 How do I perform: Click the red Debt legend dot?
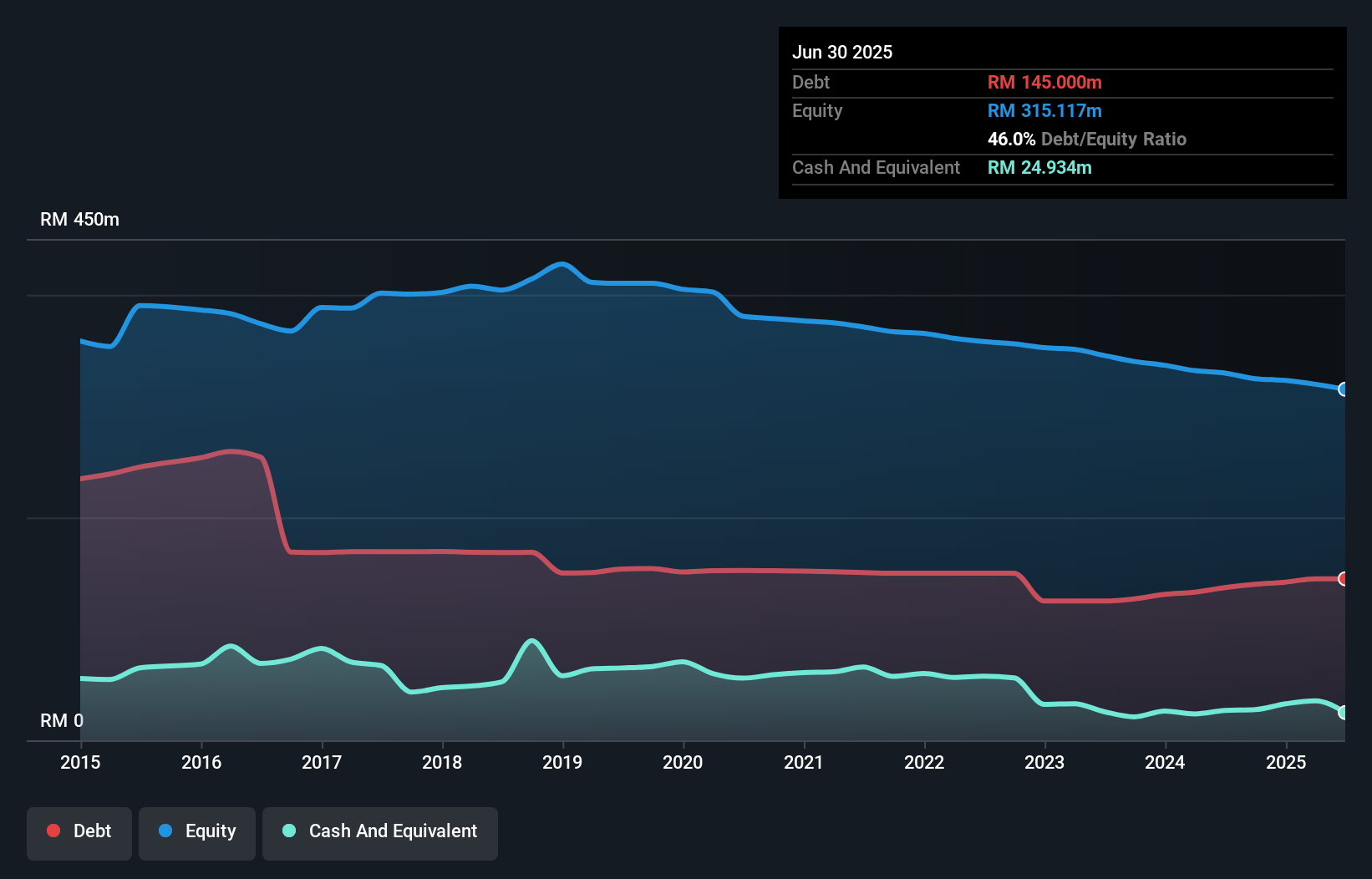point(52,831)
